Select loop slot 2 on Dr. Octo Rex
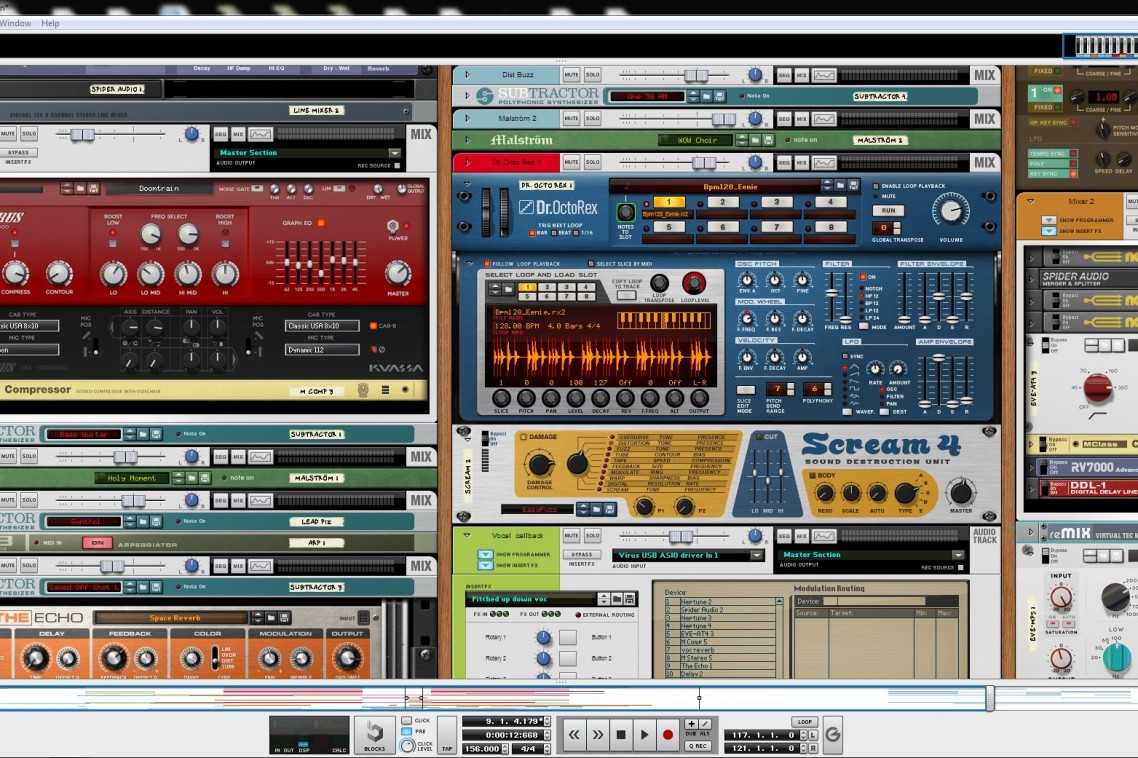1138x758 pixels. click(x=722, y=202)
